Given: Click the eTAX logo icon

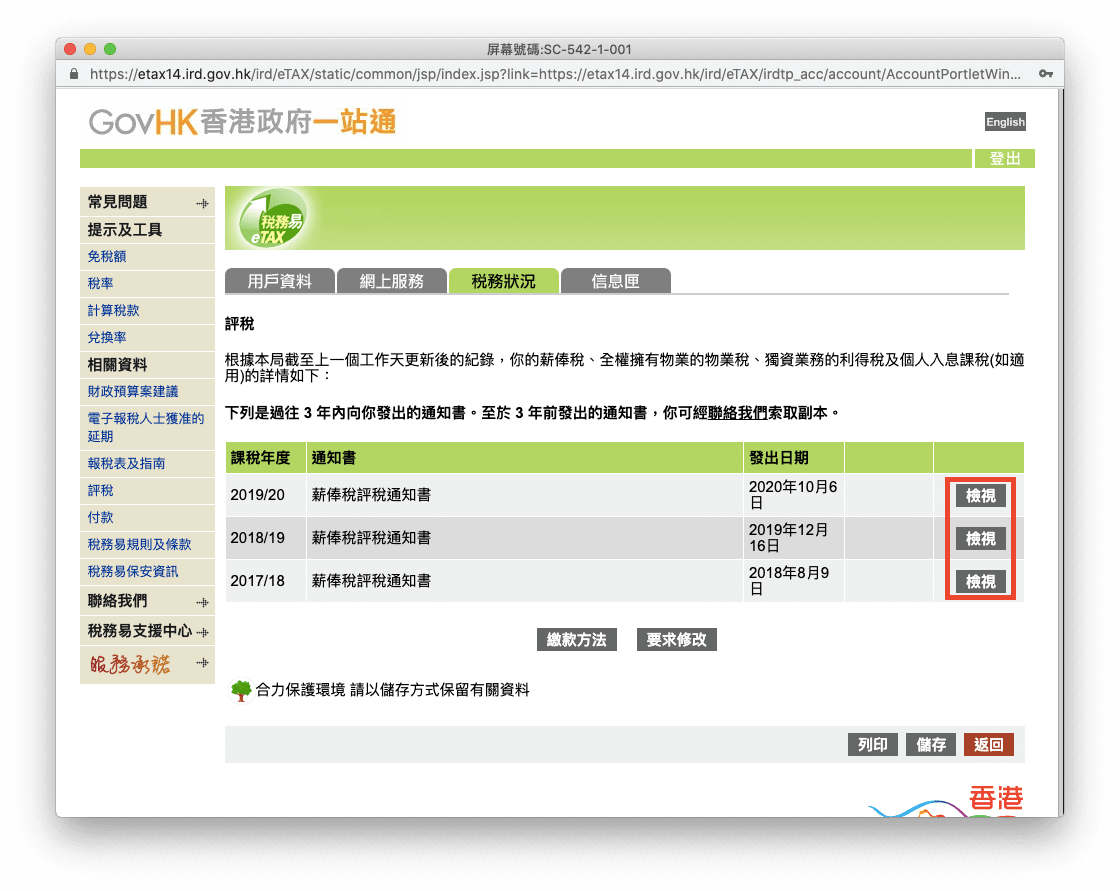Looking at the screenshot, I should pos(274,218).
